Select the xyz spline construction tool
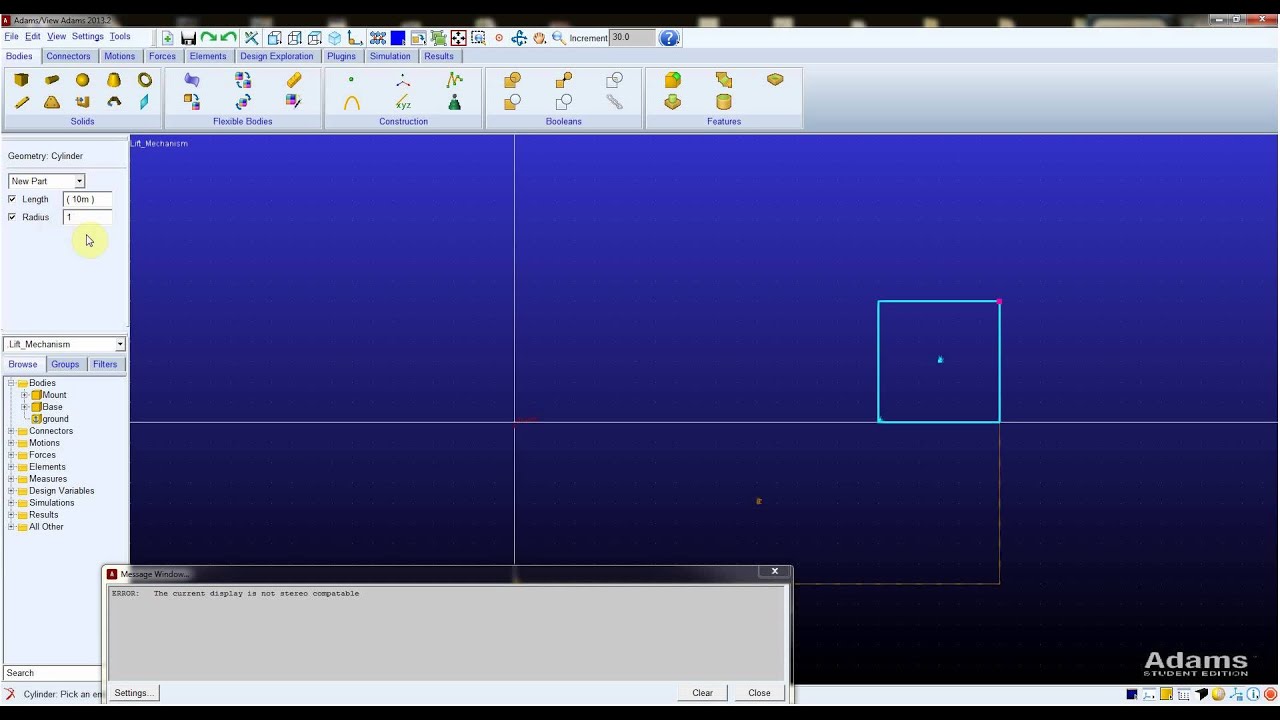1280x720 pixels. pyautogui.click(x=403, y=102)
